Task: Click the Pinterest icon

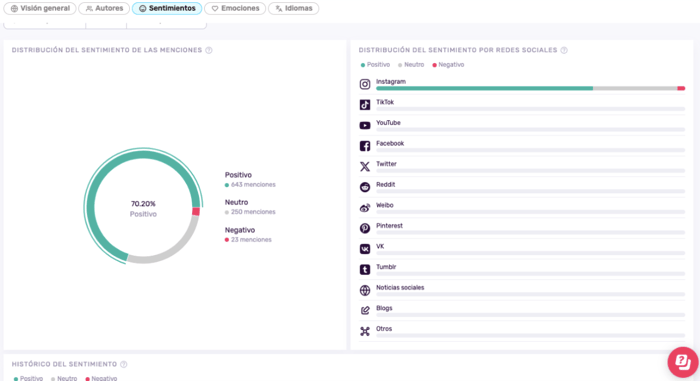Action: pos(365,228)
